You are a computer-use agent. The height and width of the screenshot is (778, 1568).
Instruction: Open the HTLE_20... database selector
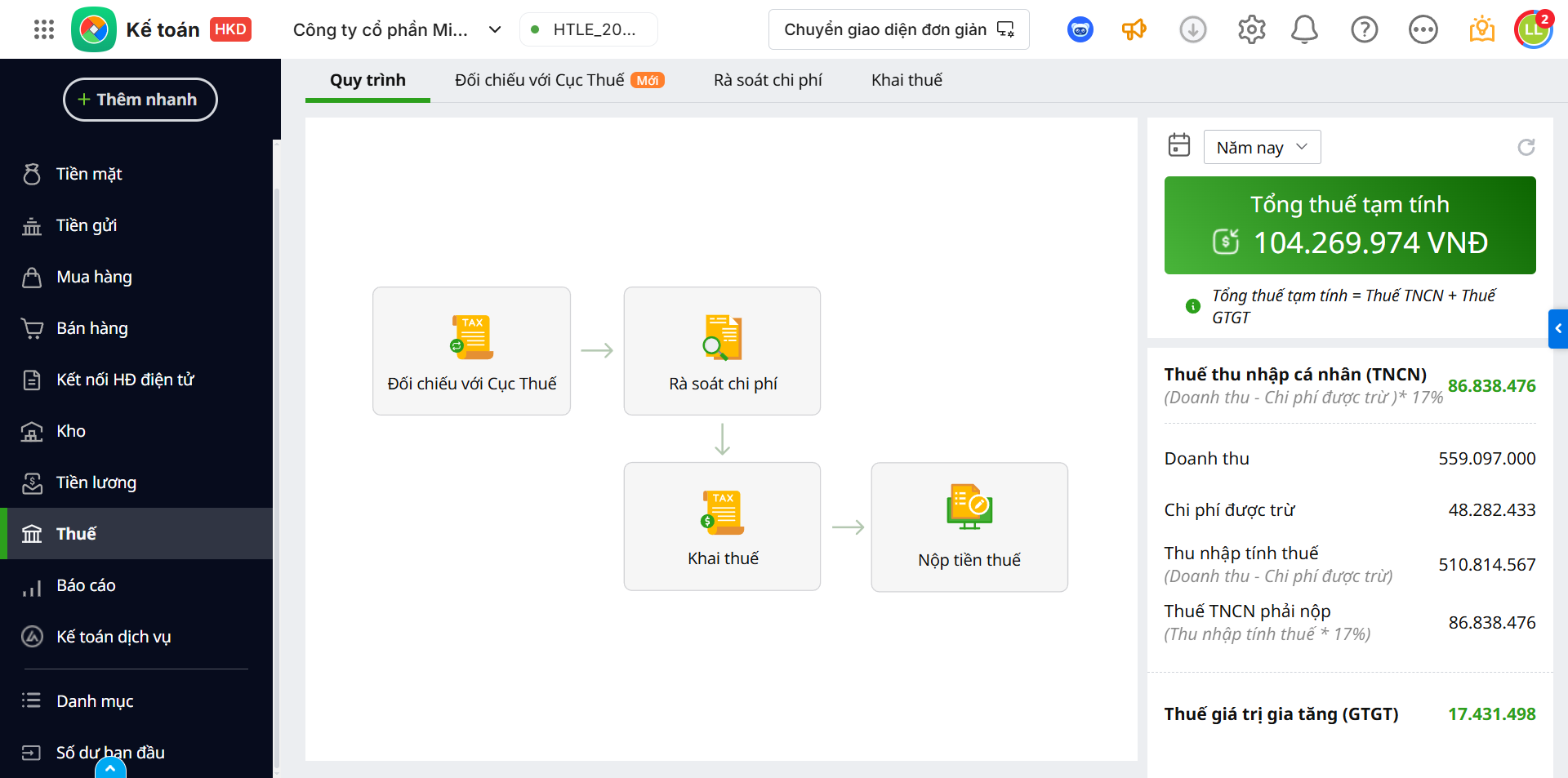[x=588, y=30]
